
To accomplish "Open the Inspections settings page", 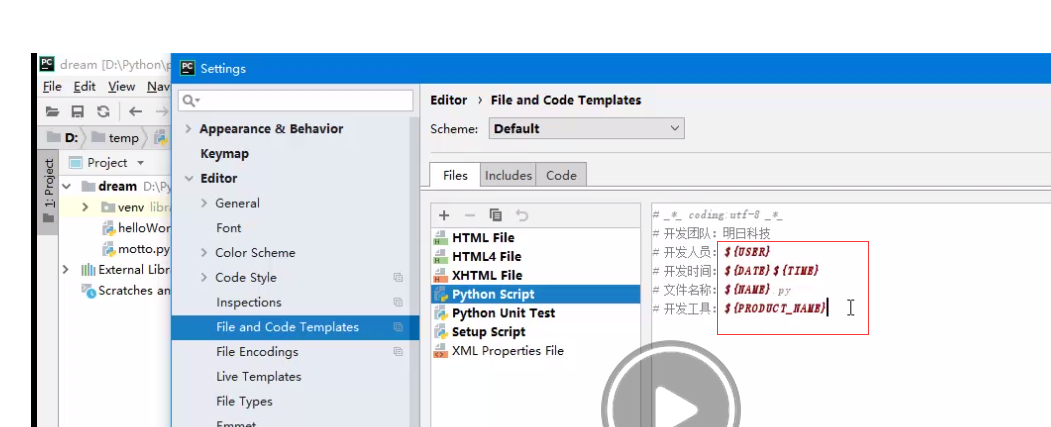I will (249, 302).
